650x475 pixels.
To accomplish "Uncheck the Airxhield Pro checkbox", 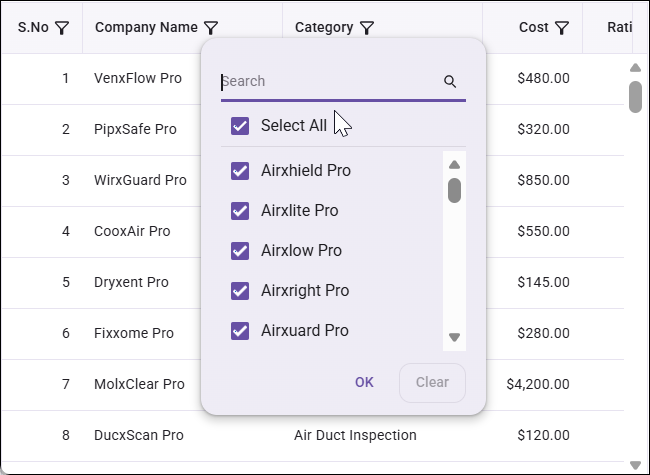I will [240, 171].
